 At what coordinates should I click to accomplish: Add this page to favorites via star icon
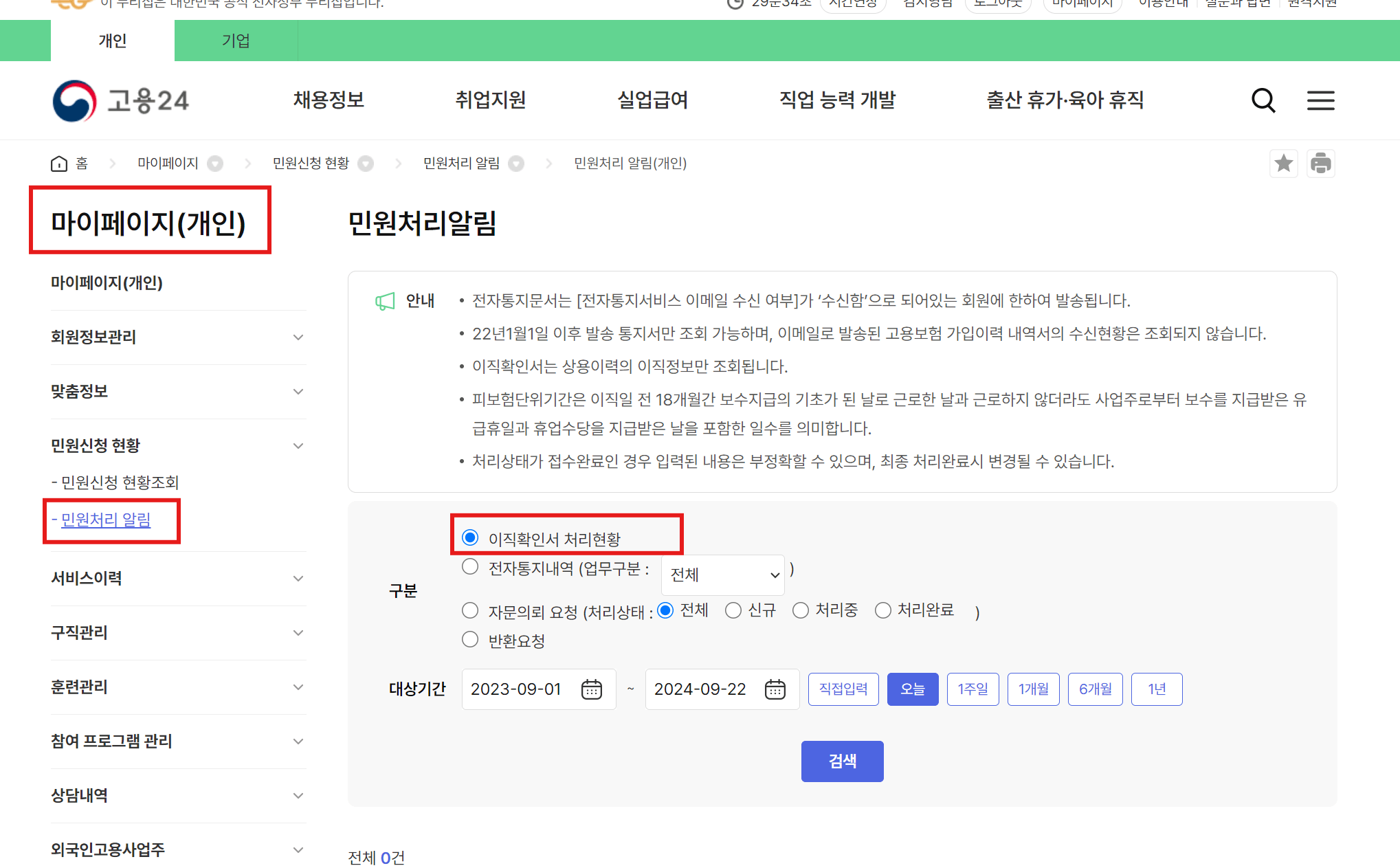1283,163
